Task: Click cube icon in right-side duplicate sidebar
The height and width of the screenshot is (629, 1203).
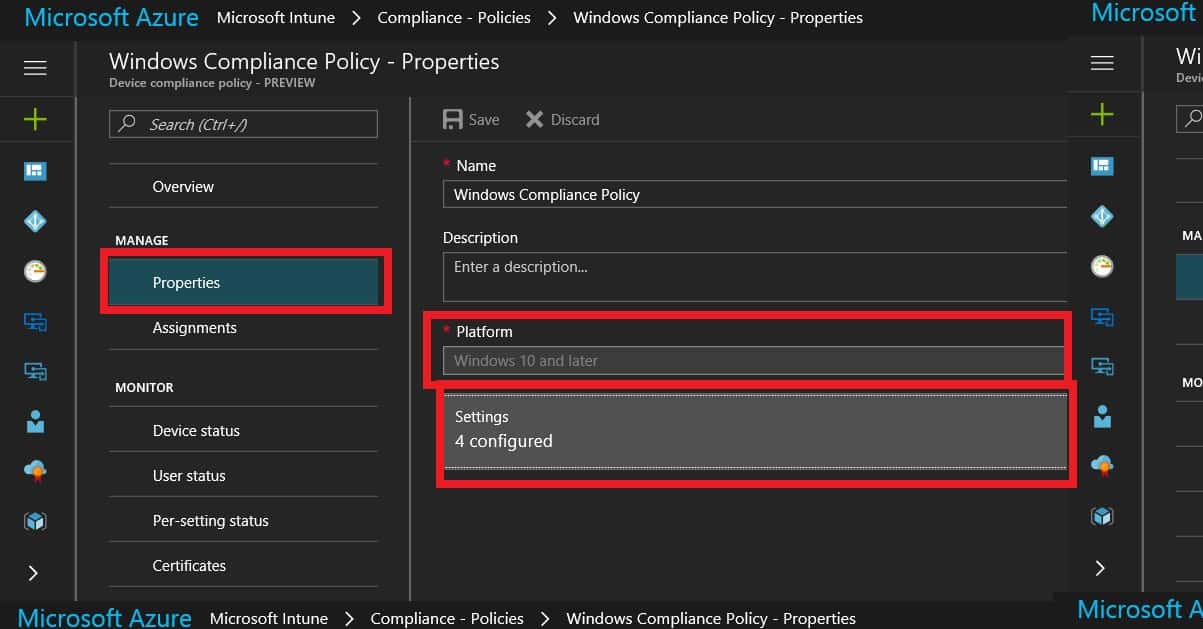Action: click(1102, 516)
